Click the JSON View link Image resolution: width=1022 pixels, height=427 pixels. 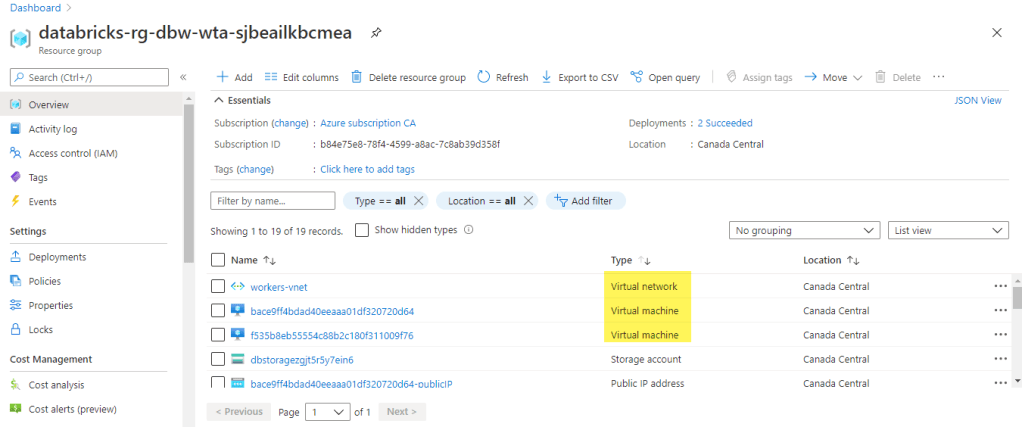pyautogui.click(x=978, y=100)
